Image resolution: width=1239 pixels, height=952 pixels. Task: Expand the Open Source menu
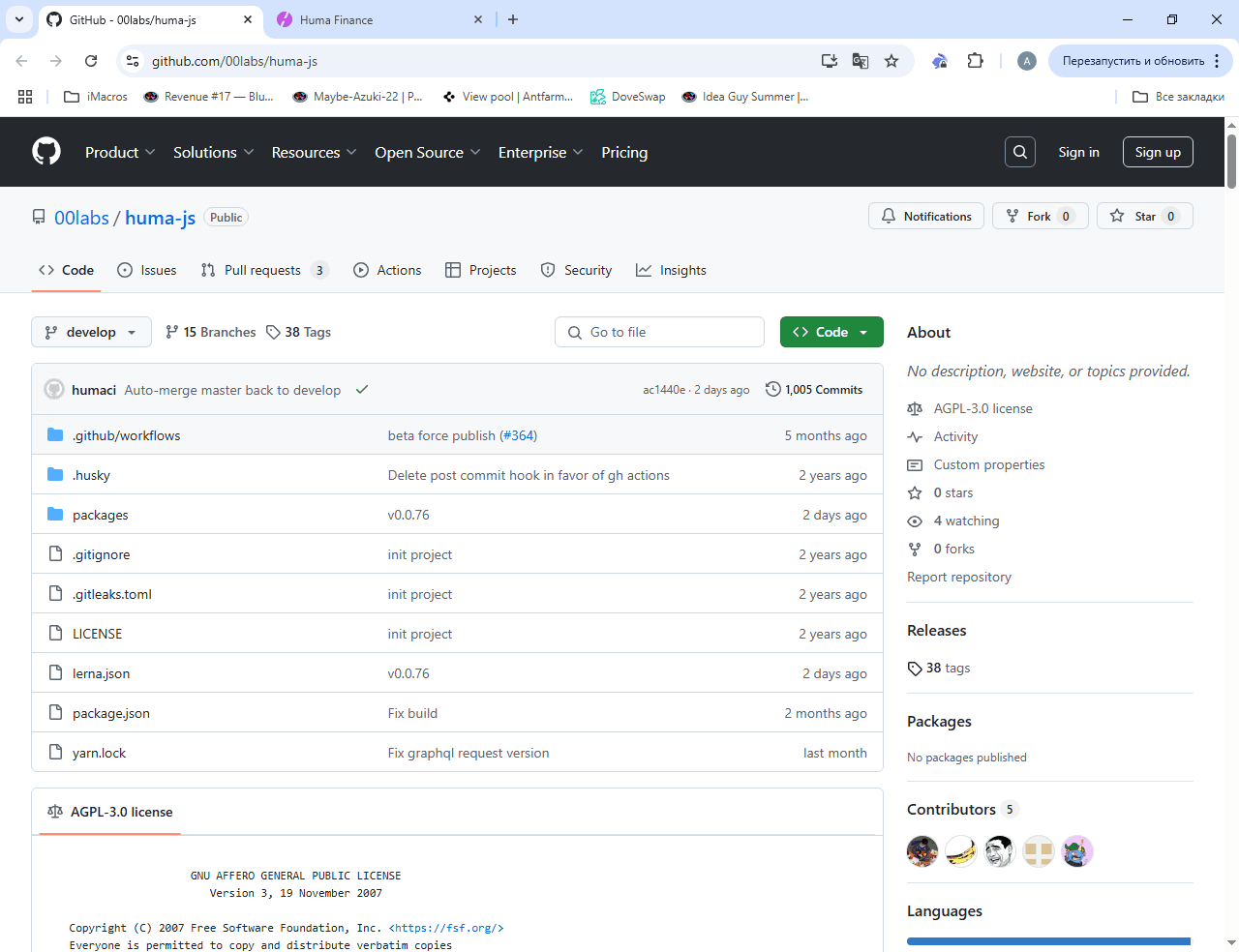[427, 152]
